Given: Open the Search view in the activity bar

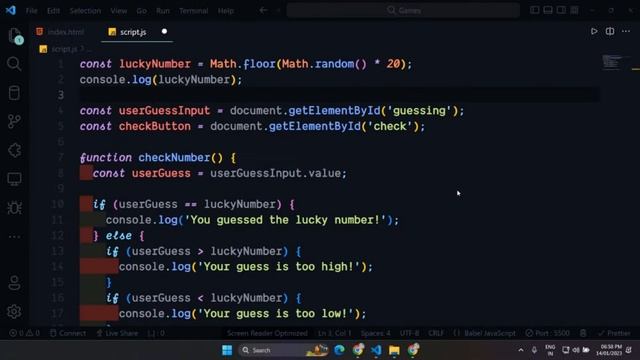Looking at the screenshot, I should pyautogui.click(x=14, y=64).
